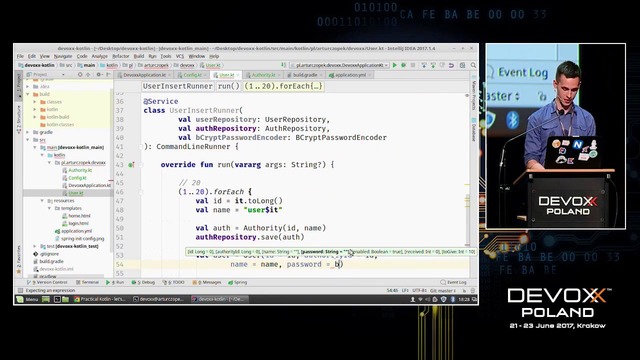Open the Navigate menu

[x=63, y=56]
